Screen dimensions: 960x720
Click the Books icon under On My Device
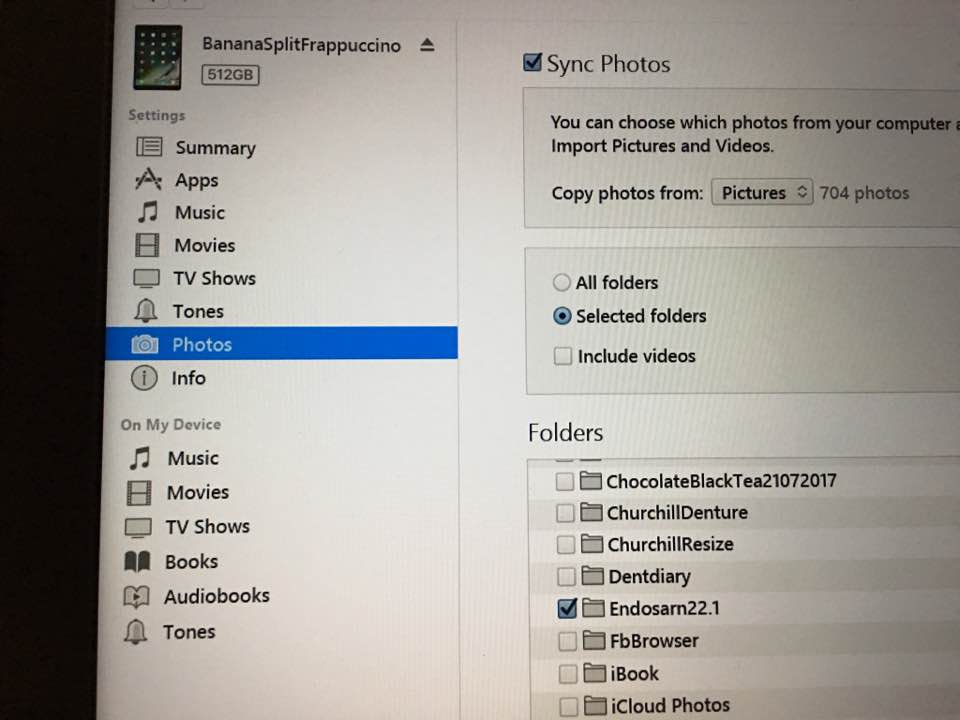(x=137, y=561)
